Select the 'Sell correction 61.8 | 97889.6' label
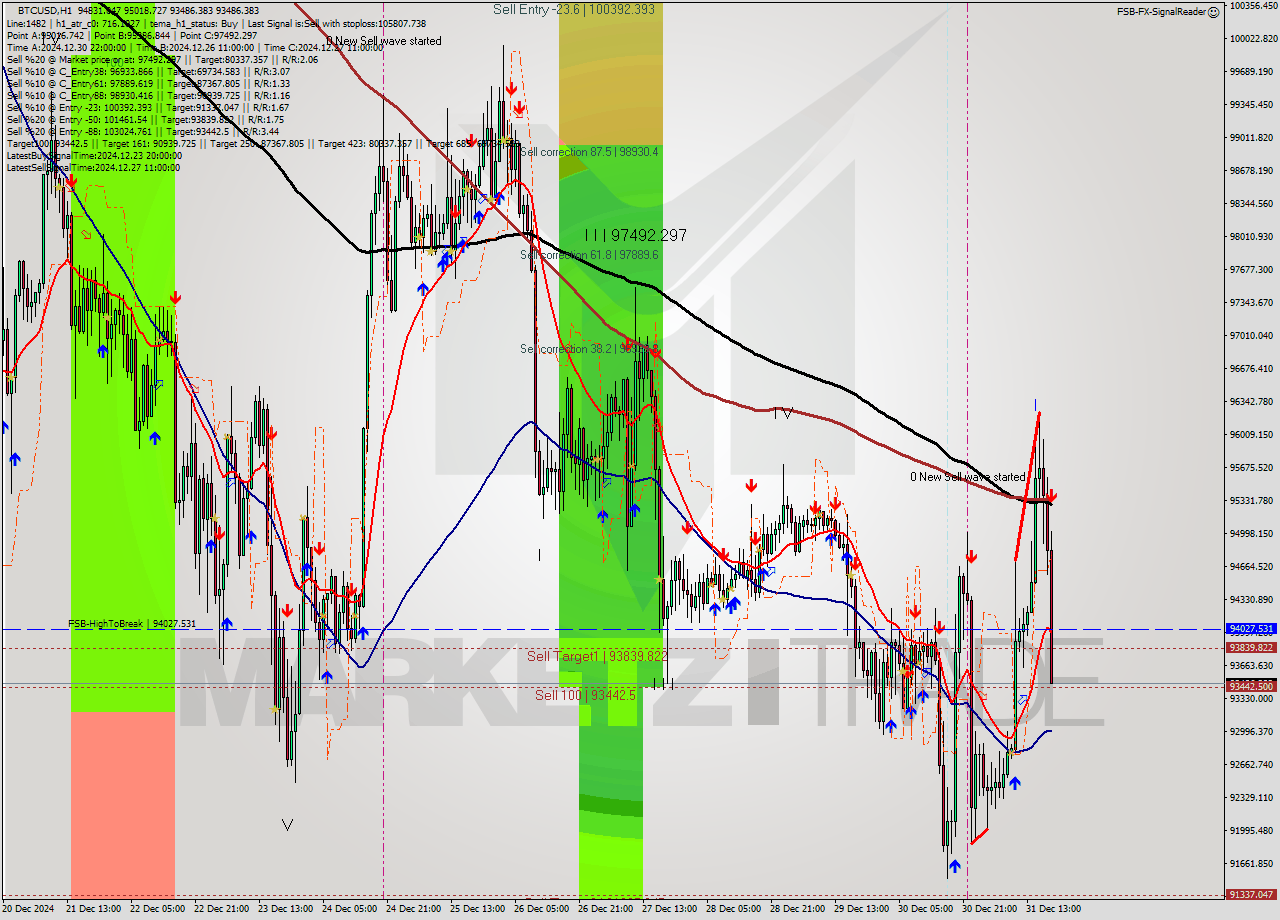This screenshot has height=920, width=1280. pyautogui.click(x=589, y=255)
